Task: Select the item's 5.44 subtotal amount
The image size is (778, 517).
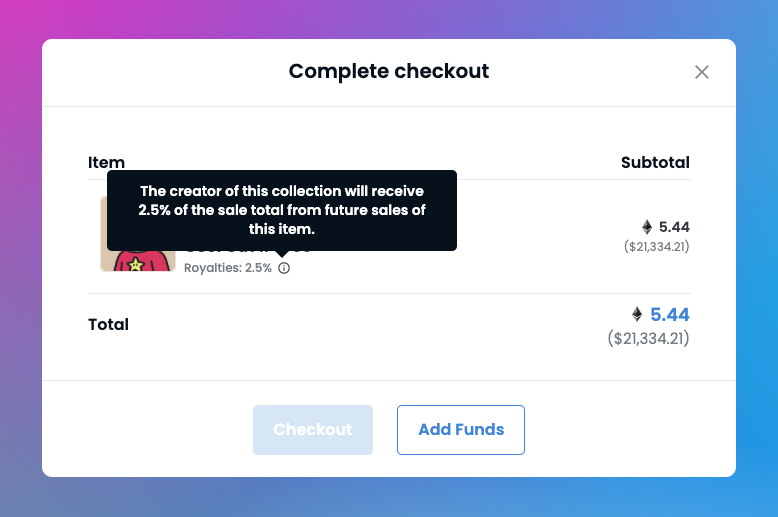Action: (674, 227)
